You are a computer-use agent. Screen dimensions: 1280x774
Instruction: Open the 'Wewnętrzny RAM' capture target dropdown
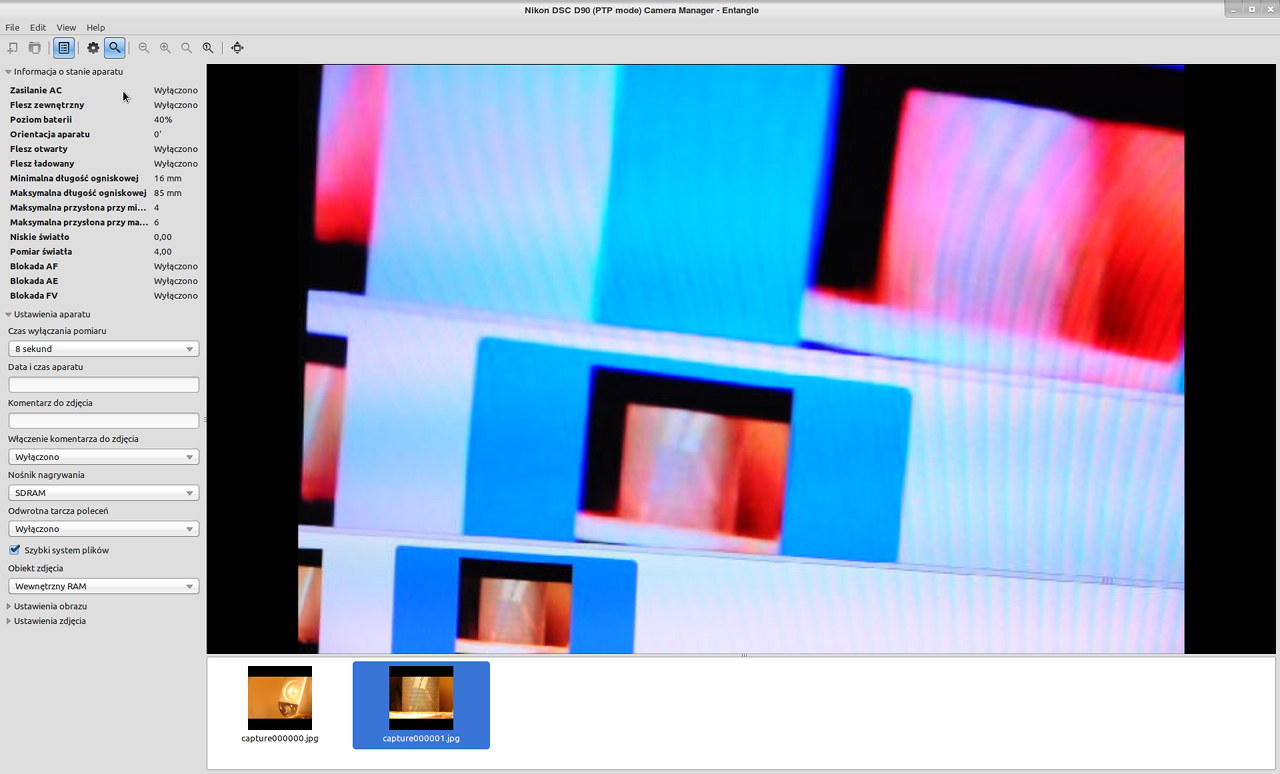pyautogui.click(x=103, y=586)
